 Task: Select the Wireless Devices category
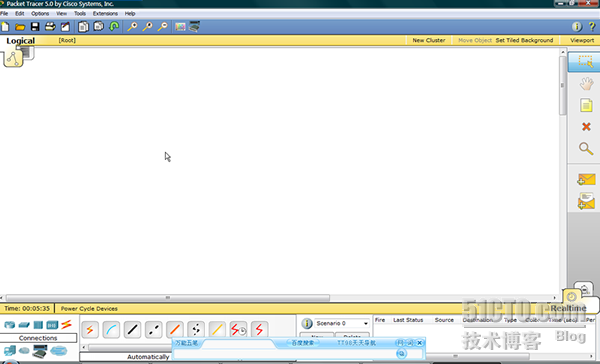[x=52, y=325]
